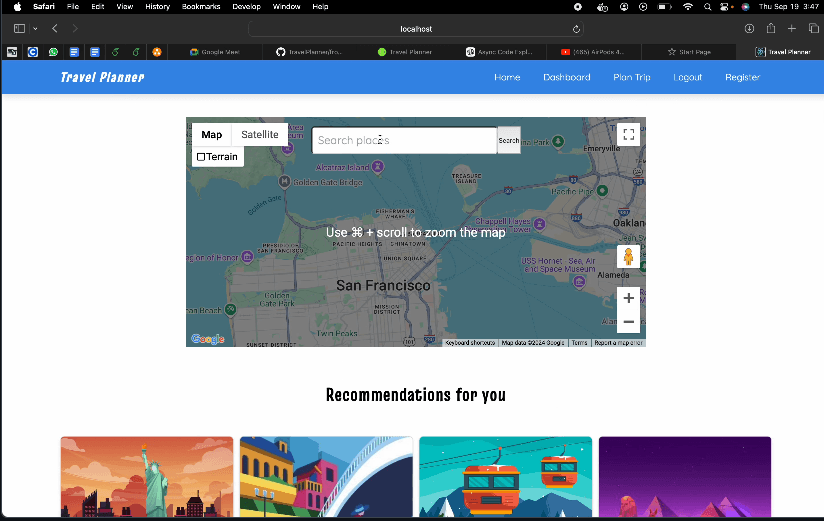The image size is (824, 521).
Task: Open the purple pyramids recommendation card
Action: click(x=685, y=476)
